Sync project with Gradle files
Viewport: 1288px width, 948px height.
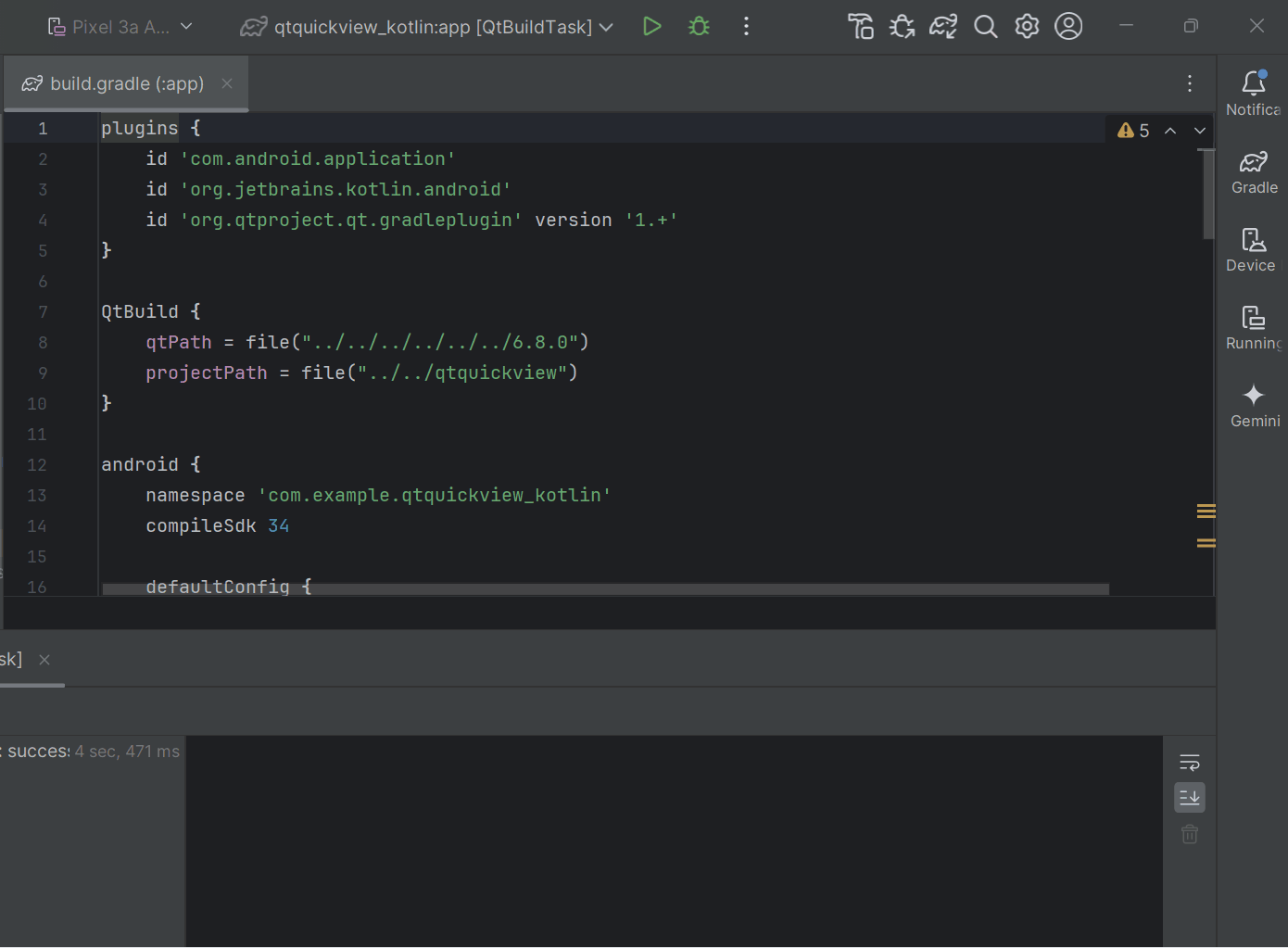coord(943,26)
